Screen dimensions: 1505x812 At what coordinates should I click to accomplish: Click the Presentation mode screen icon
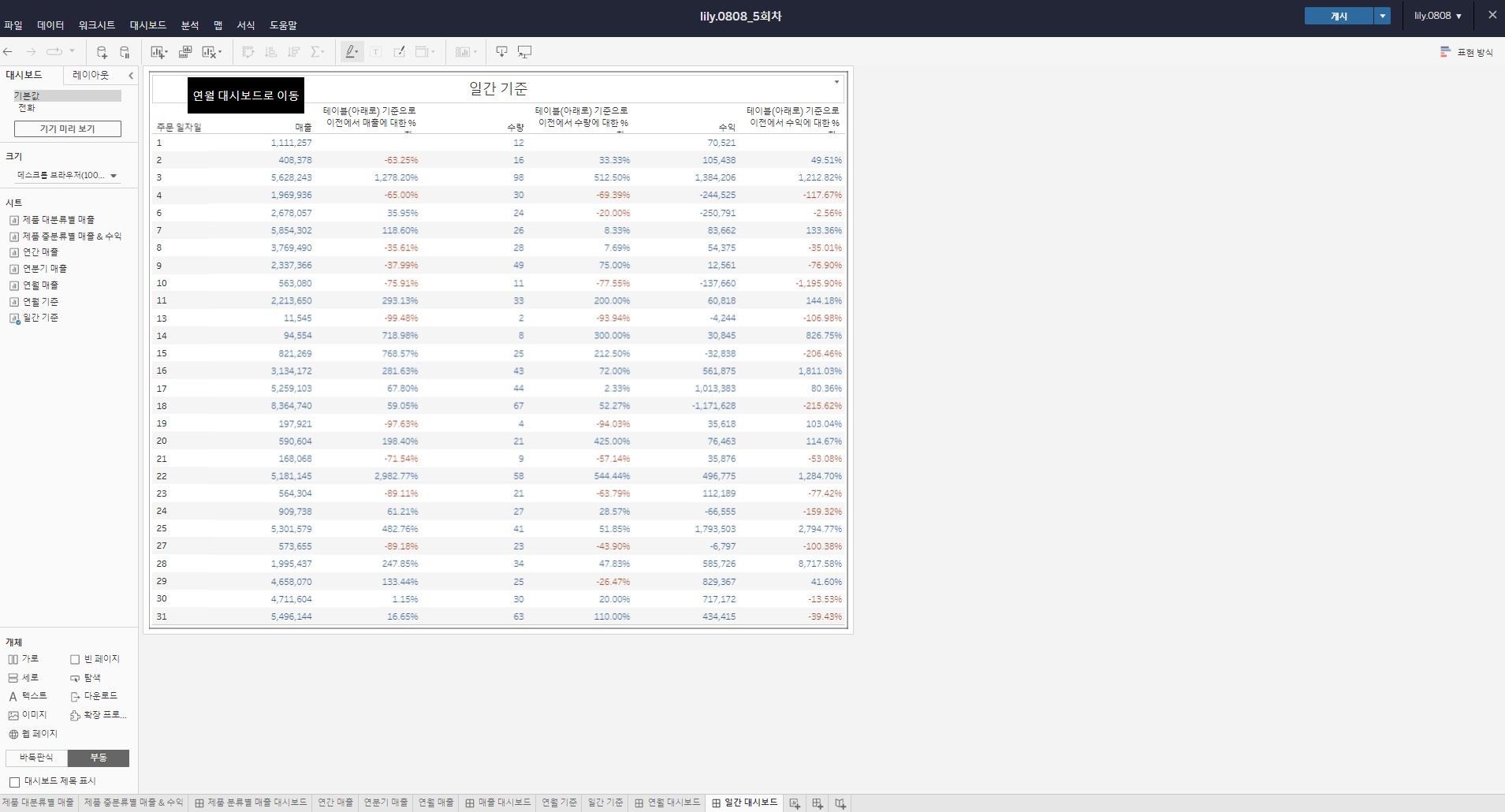click(x=524, y=52)
